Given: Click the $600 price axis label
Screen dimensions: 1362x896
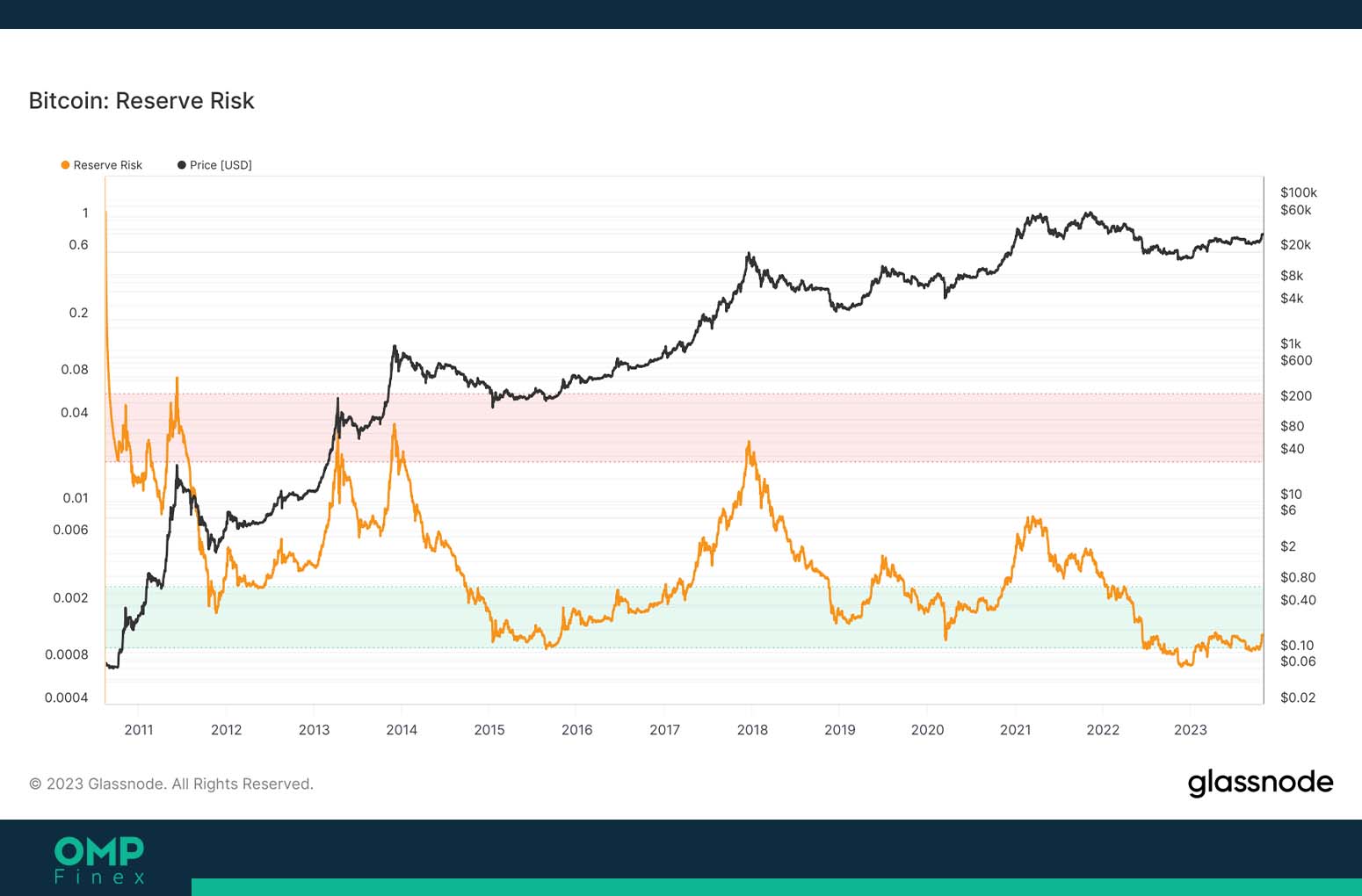Looking at the screenshot, I should (x=1296, y=360).
